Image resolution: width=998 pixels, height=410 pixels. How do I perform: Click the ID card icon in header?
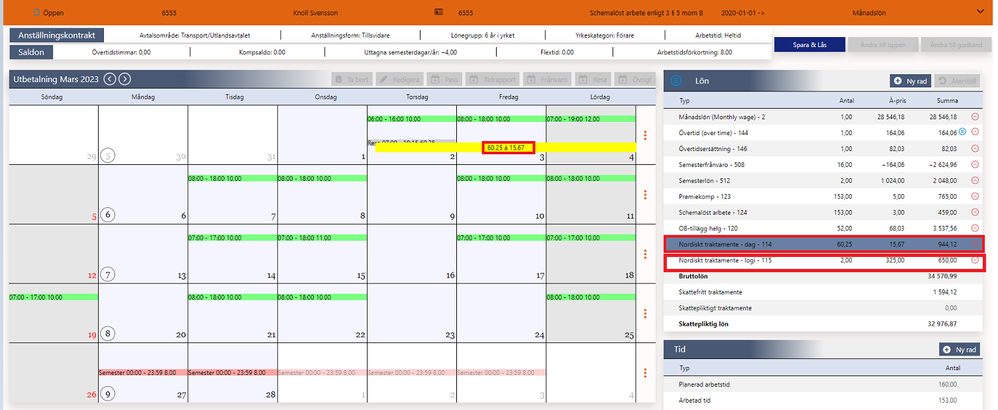pos(438,12)
